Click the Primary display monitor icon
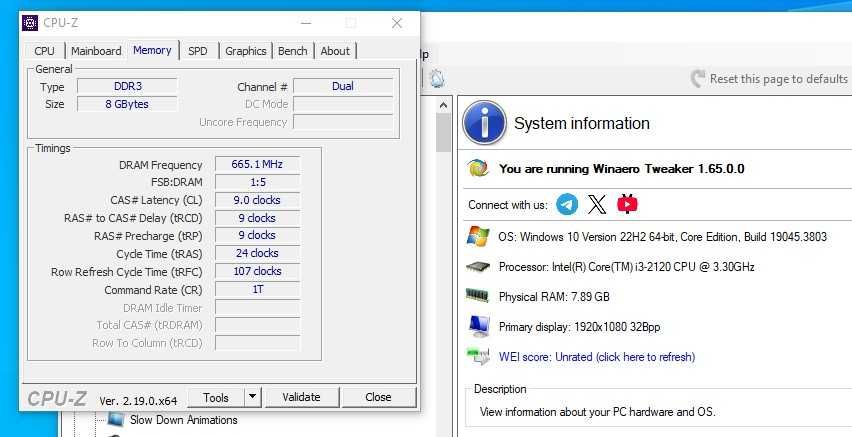 [x=479, y=326]
